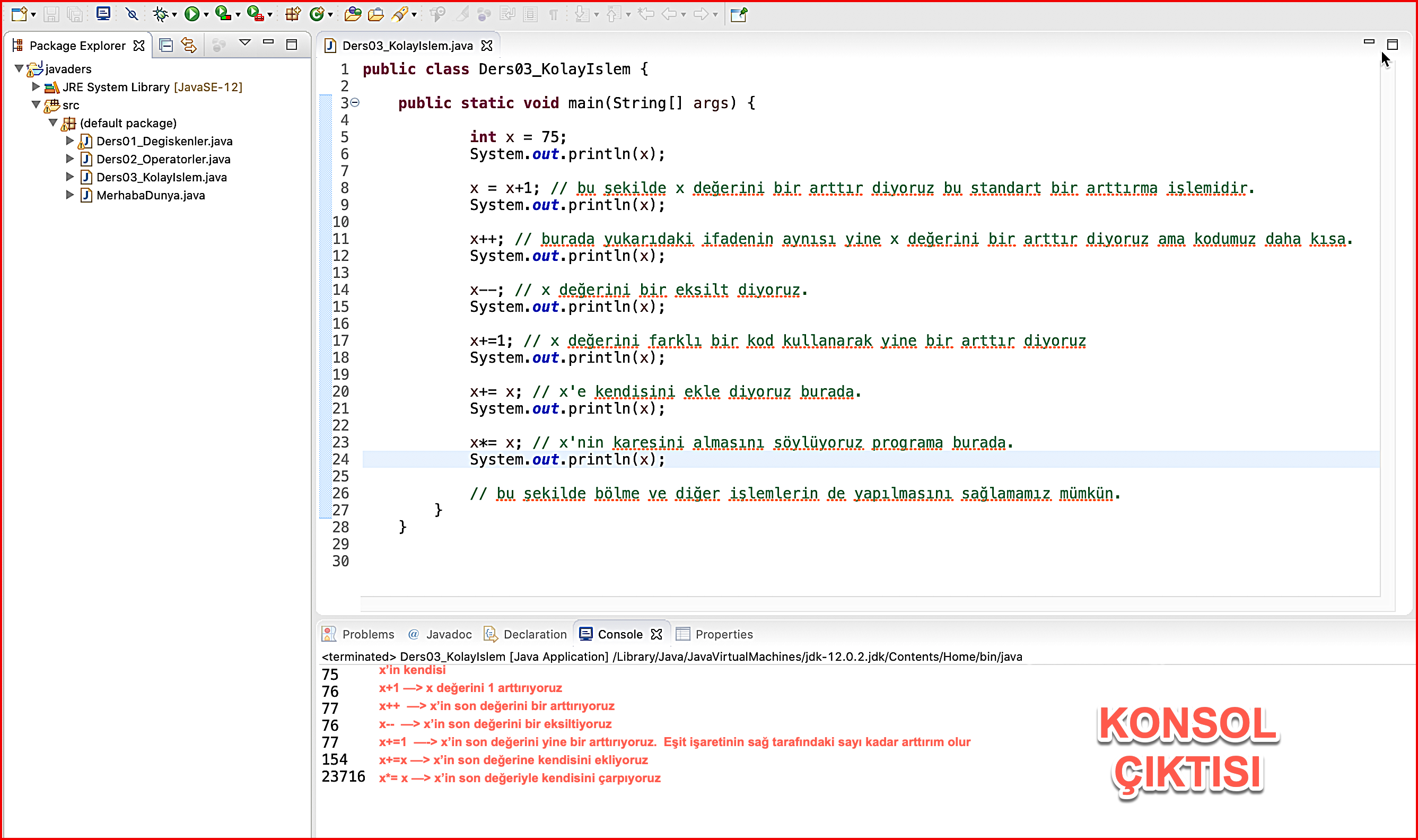Viewport: 1418px width, 840px height.
Task: Open the Search dropdown arrow
Action: tap(414, 15)
